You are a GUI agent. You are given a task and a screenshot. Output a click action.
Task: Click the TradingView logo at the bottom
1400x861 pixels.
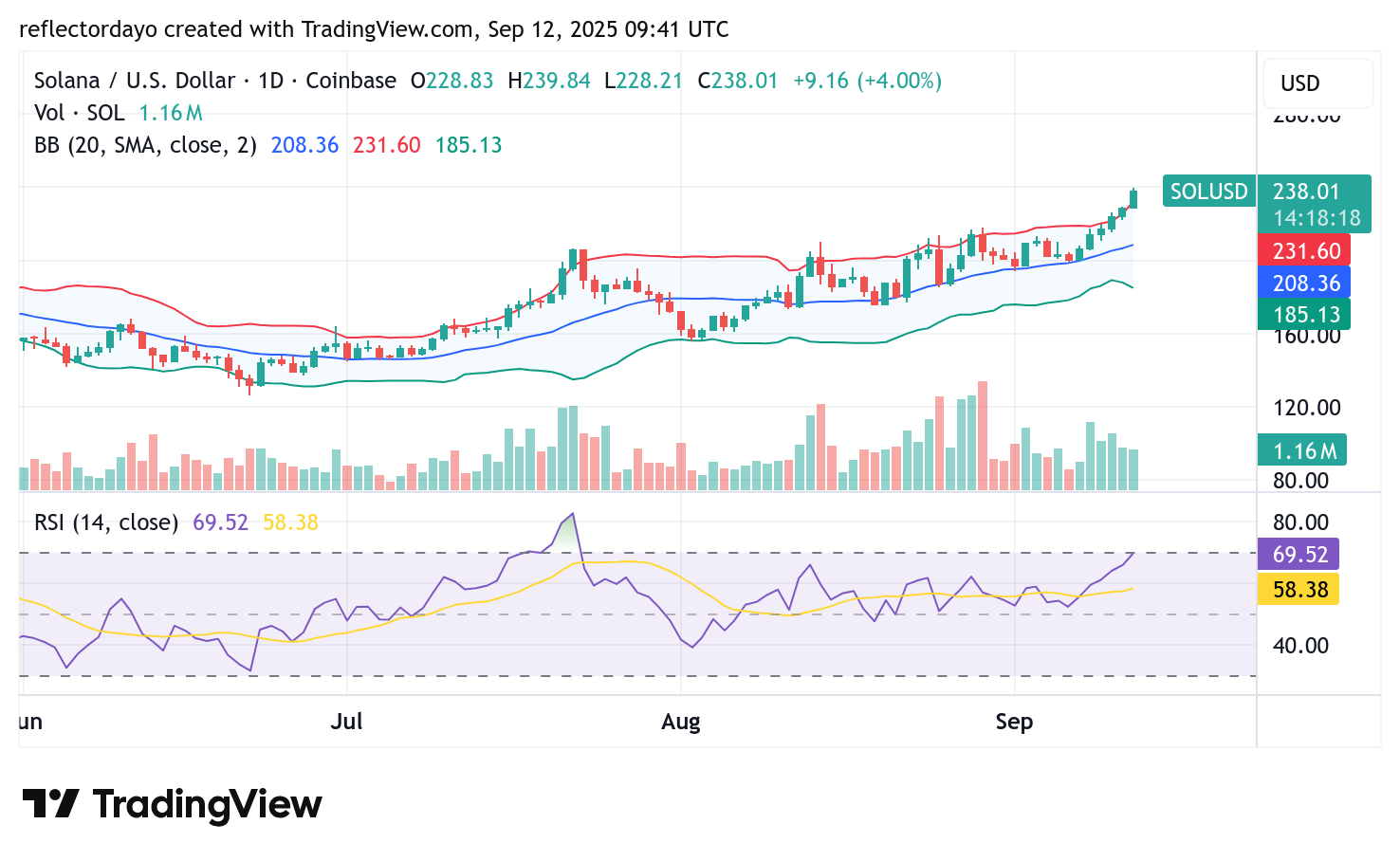coord(172,805)
